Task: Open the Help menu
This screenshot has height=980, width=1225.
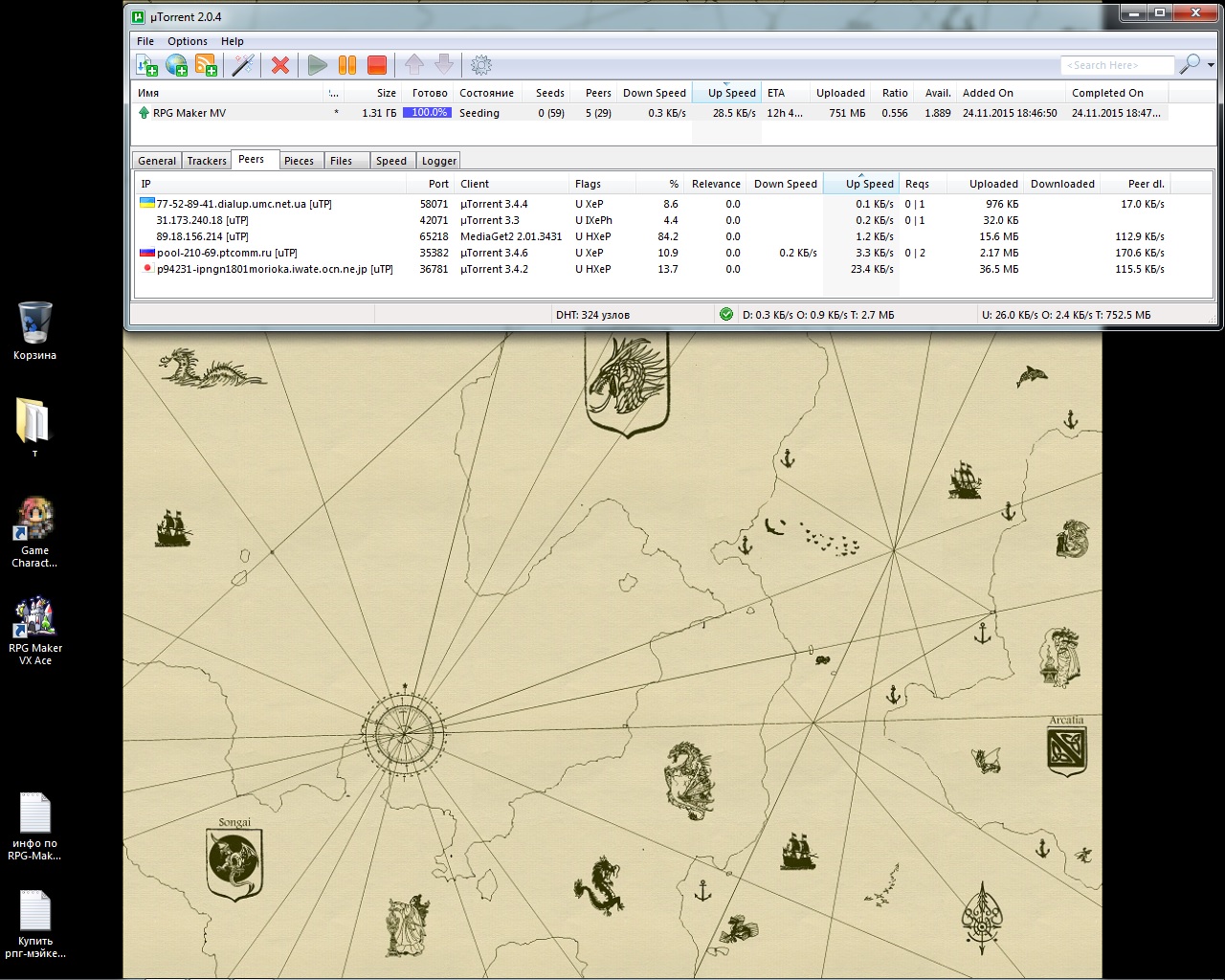Action: 233,41
